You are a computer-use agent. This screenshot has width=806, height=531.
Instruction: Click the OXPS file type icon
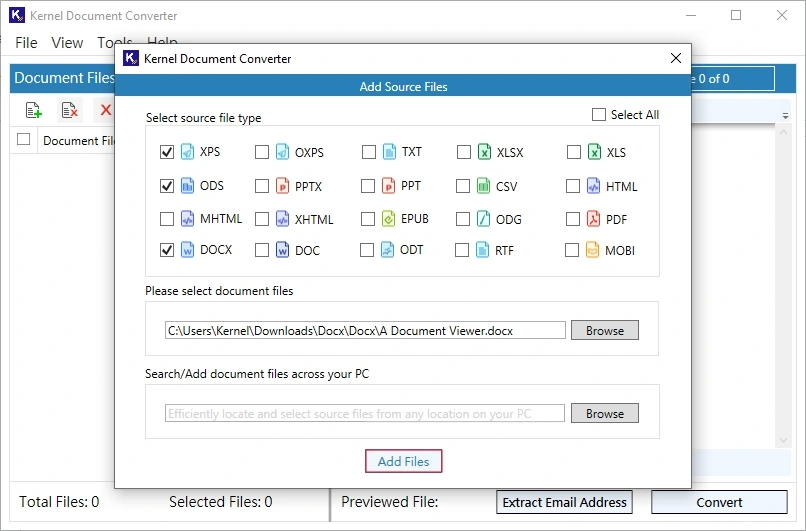click(x=282, y=152)
